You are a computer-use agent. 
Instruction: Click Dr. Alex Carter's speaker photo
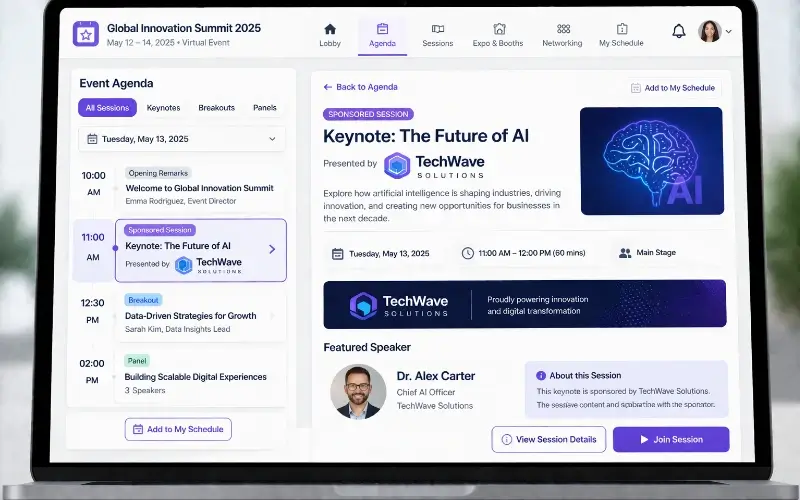[x=358, y=391]
